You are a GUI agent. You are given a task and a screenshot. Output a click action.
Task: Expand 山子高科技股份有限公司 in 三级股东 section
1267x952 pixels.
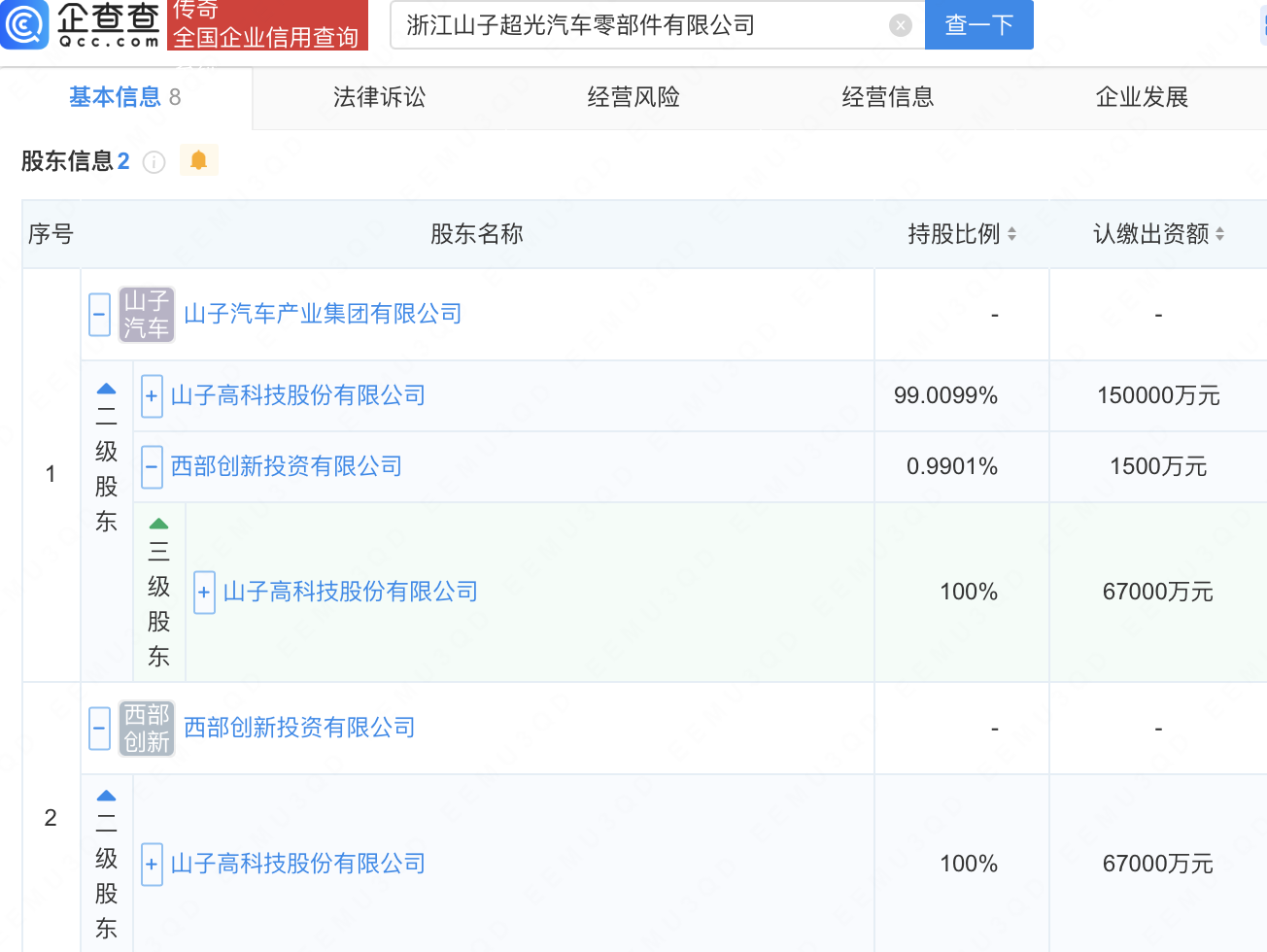point(204,593)
